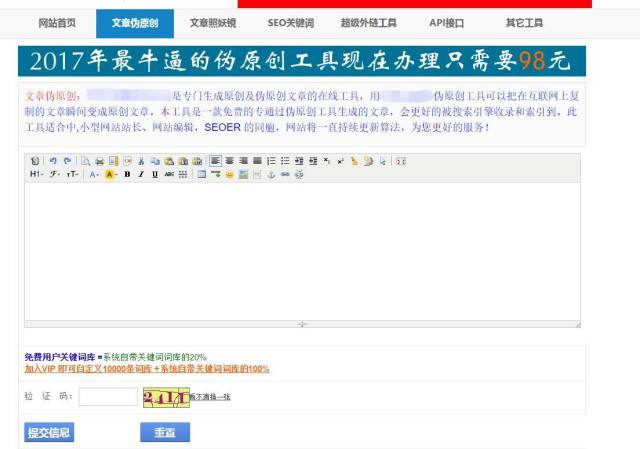This screenshot has width=640, height=449.
Task: Open the 其它工具 menu
Action: tap(524, 23)
